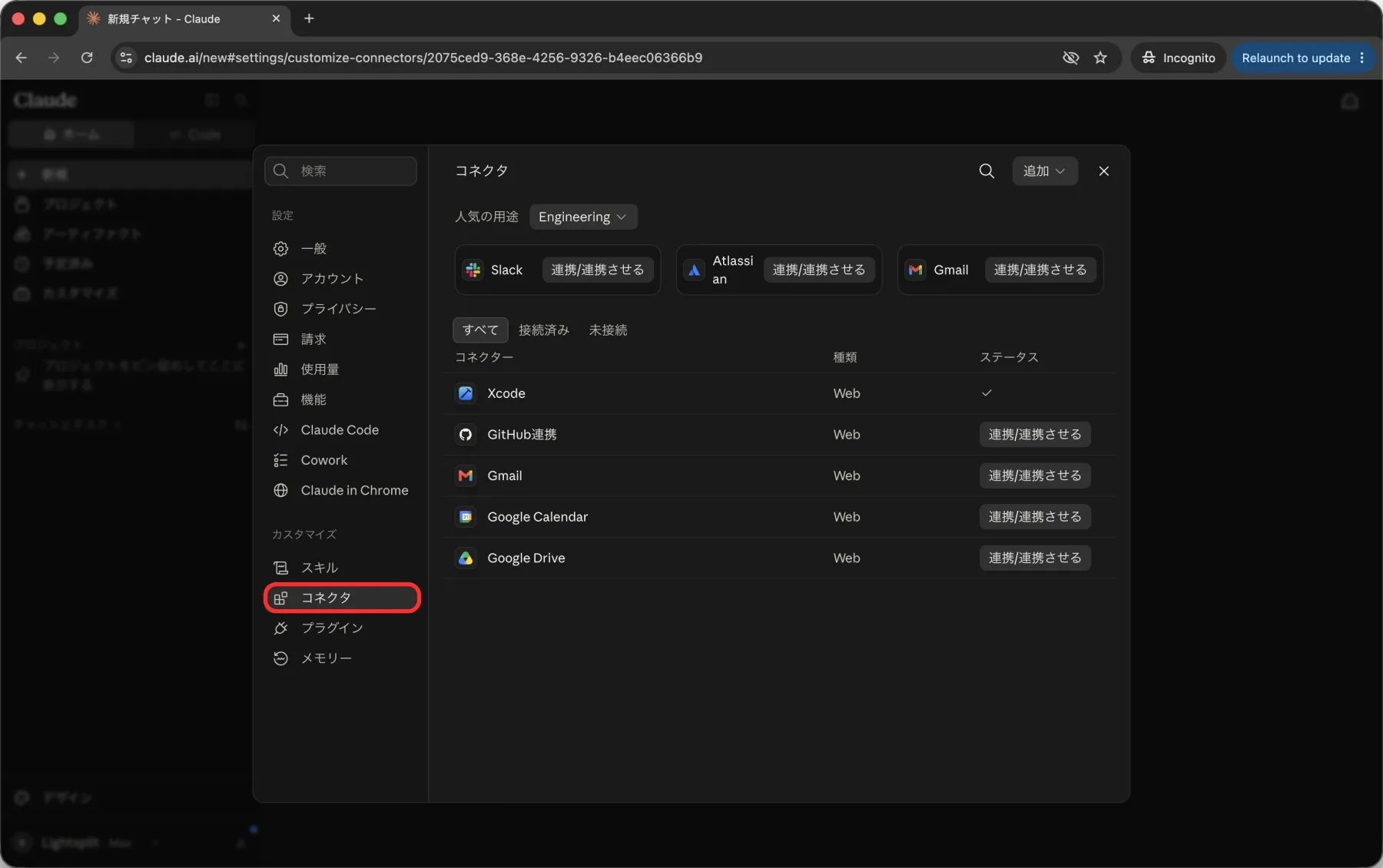The width and height of the screenshot is (1383, 868).
Task: Connect Atlassian via its 連携/連携させる button
Action: (819, 270)
